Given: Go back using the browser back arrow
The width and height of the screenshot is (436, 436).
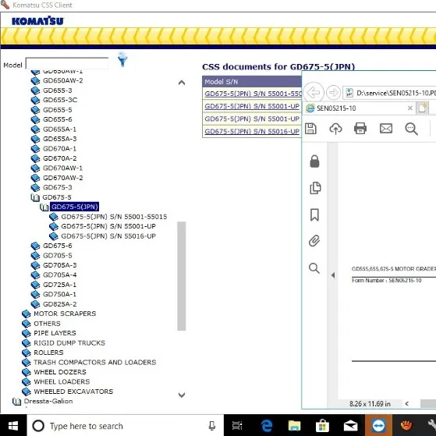Looking at the screenshot, I should point(313,92).
